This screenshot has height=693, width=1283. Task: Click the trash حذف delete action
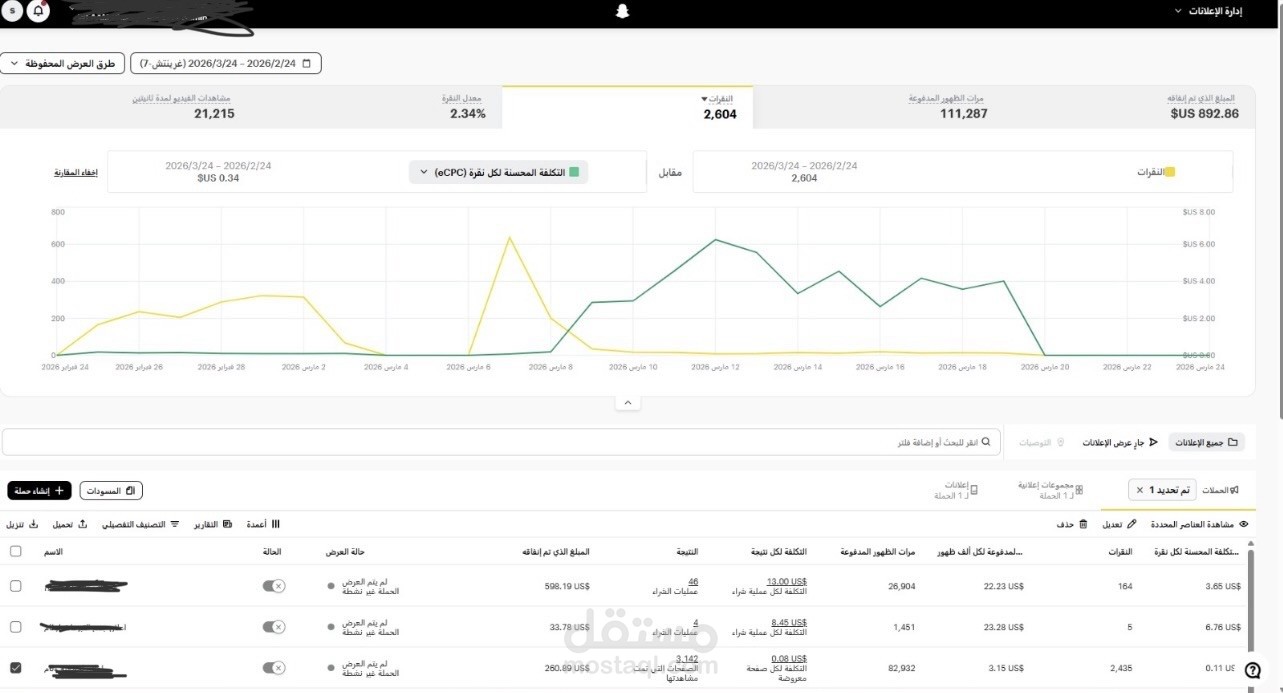1072,524
